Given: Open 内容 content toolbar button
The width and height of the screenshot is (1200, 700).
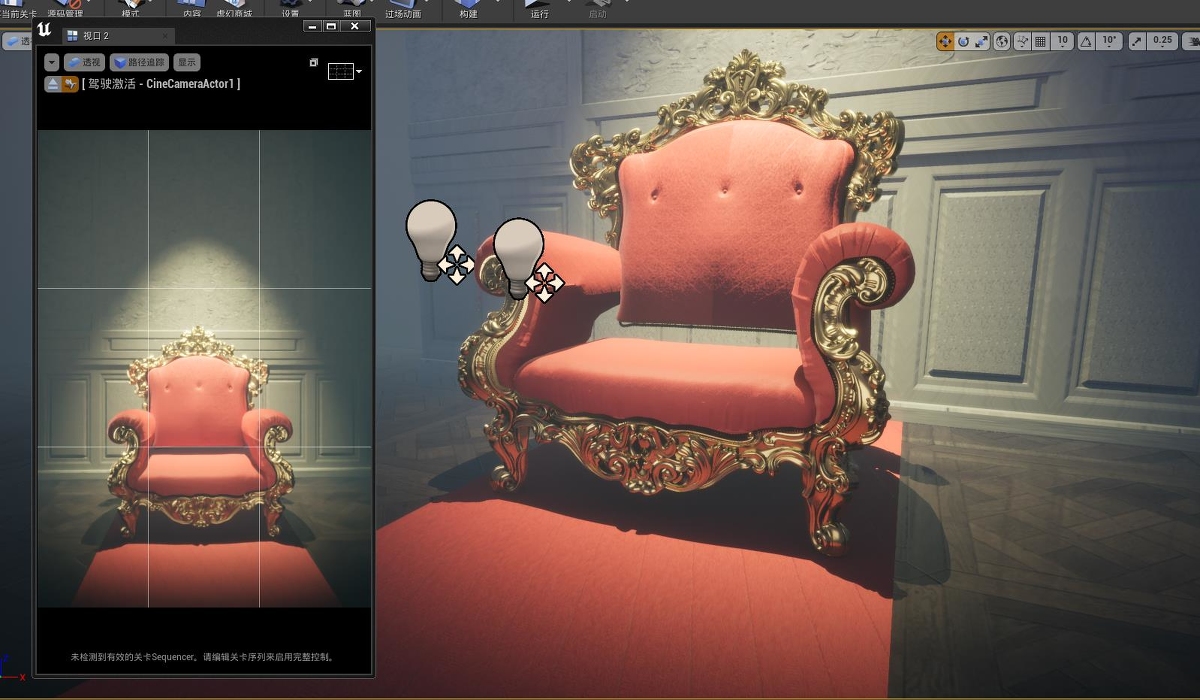Looking at the screenshot, I should [192, 9].
